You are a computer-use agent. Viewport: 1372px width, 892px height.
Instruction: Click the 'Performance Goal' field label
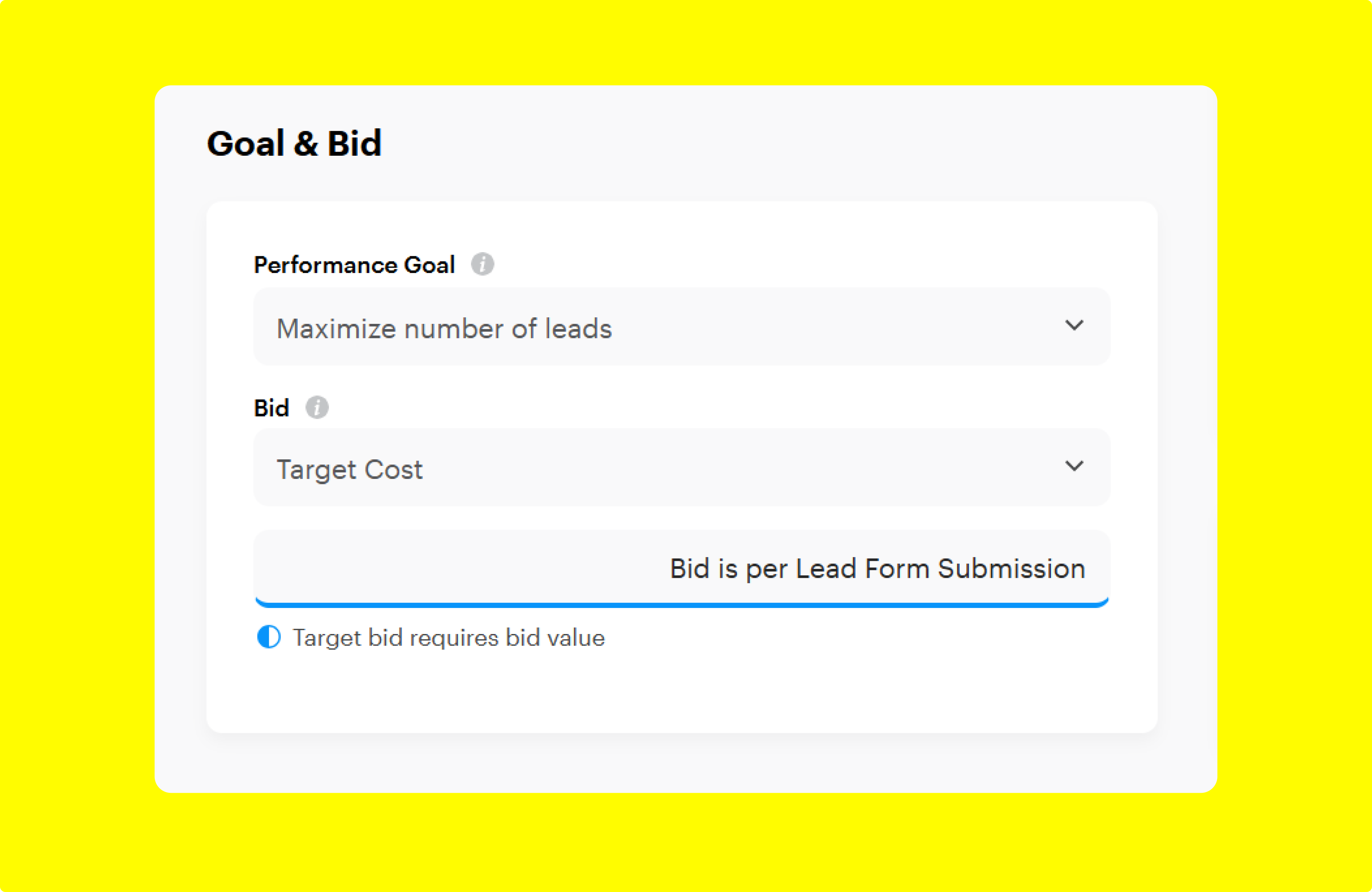(354, 265)
